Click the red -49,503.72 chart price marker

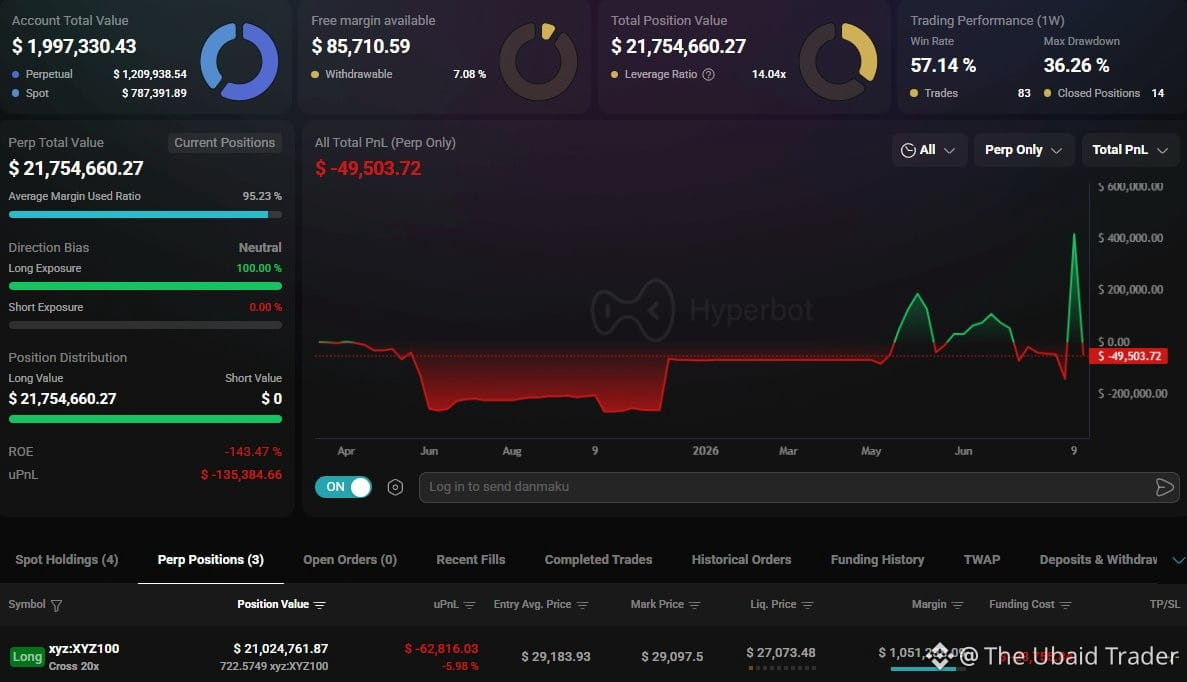click(1128, 356)
